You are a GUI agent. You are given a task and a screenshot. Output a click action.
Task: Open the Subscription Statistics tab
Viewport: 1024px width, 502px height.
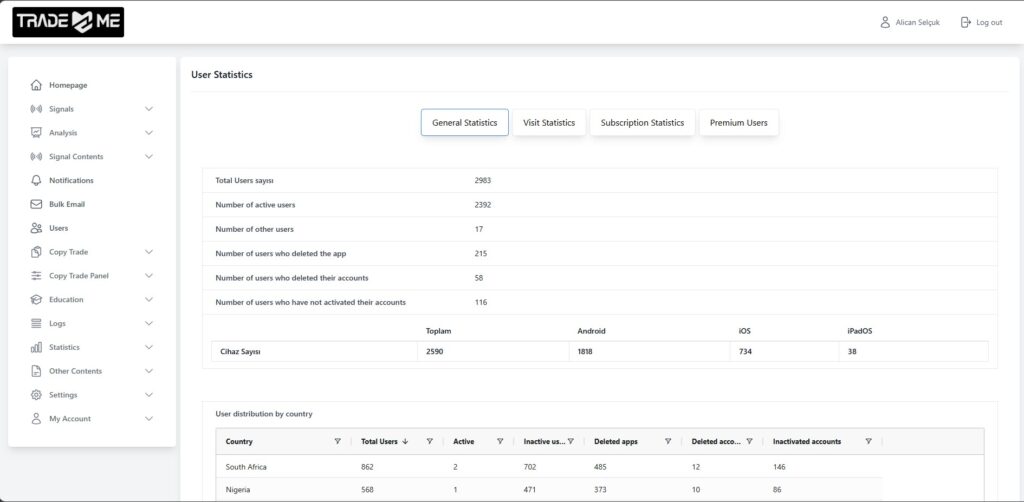pos(642,123)
